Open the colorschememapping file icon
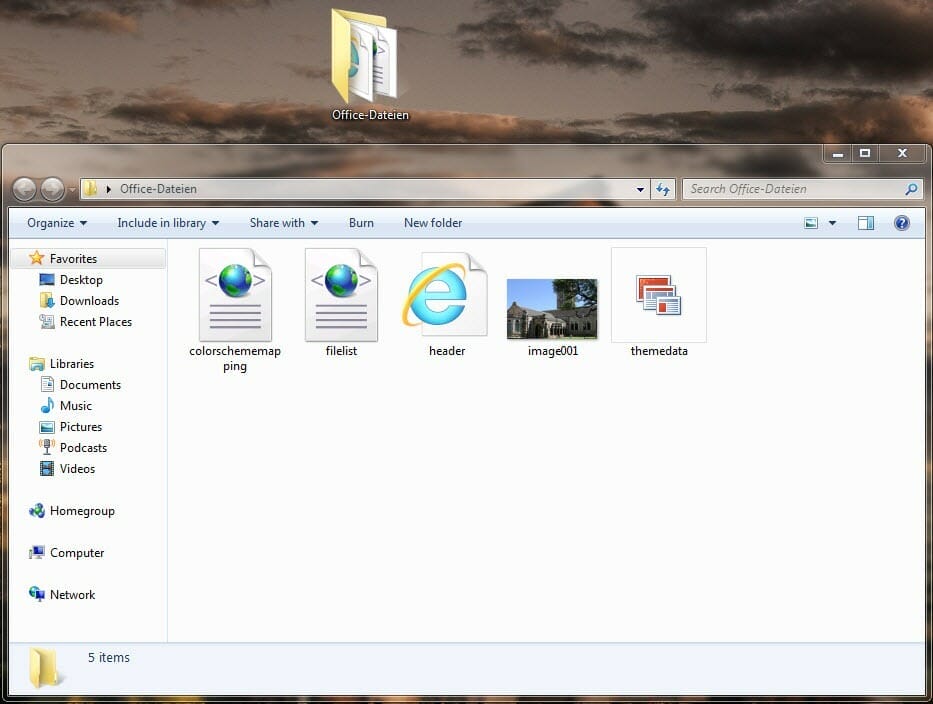Image resolution: width=933 pixels, height=704 pixels. [235, 295]
